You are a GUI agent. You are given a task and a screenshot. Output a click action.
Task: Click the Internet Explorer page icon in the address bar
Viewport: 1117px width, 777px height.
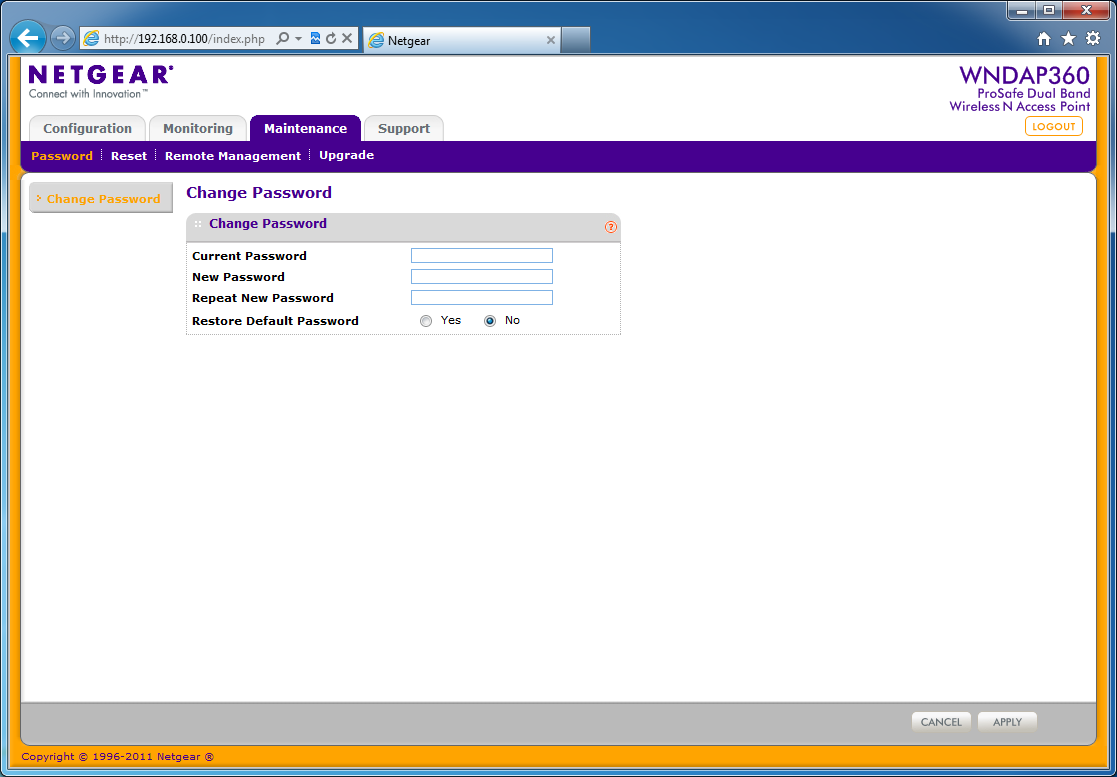[x=91, y=38]
